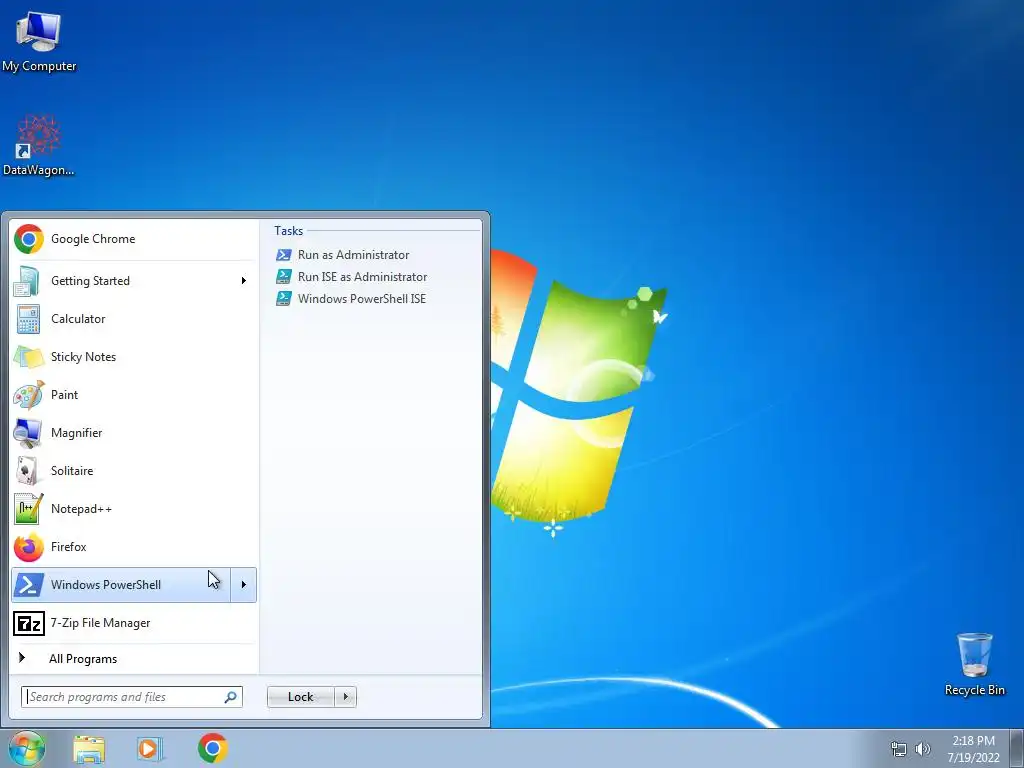Click the Run as Administrator PowerShell icon
1024x768 pixels.
(x=283, y=255)
